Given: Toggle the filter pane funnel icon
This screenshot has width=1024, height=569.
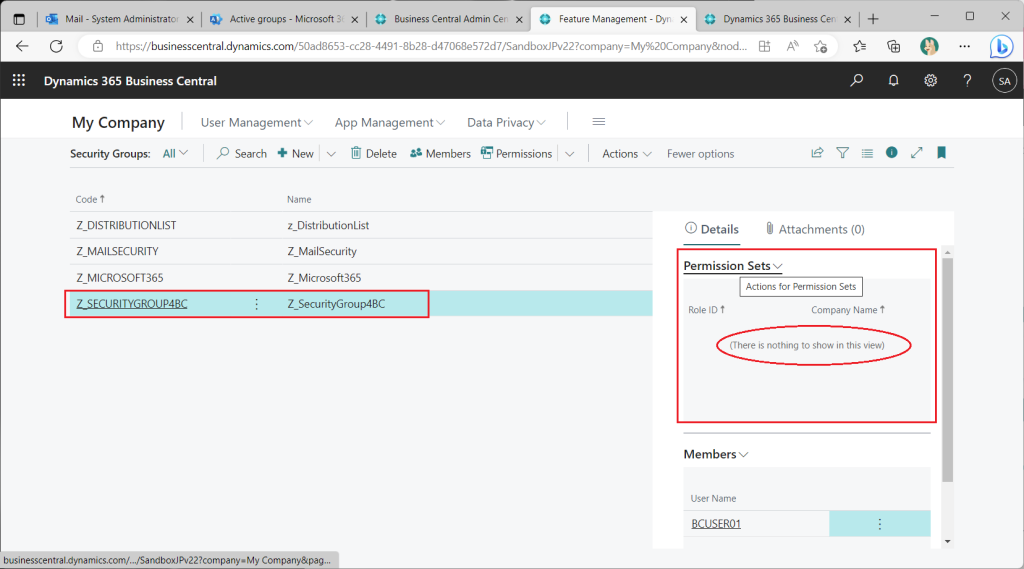Looking at the screenshot, I should (x=842, y=153).
